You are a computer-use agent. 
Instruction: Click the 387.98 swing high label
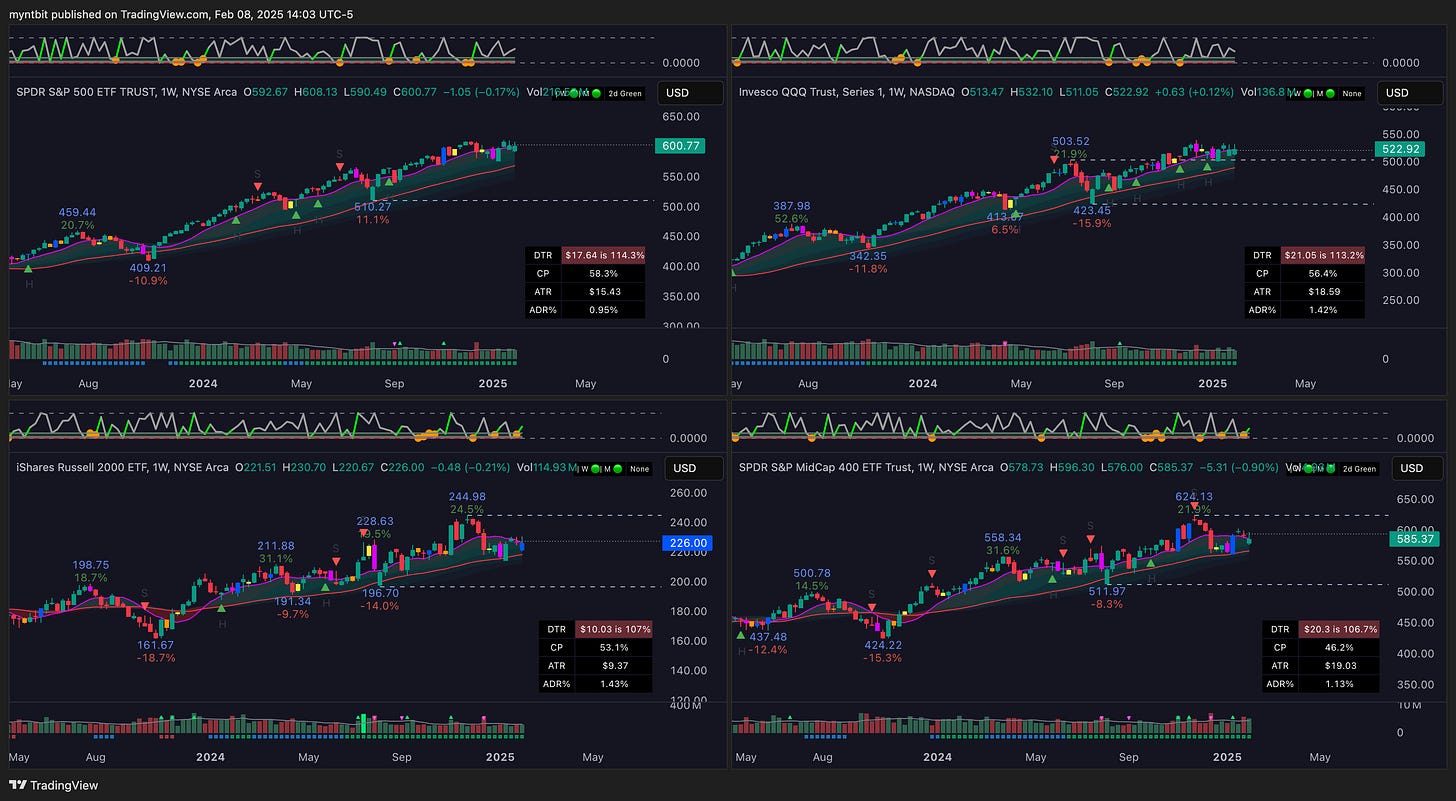(x=791, y=206)
